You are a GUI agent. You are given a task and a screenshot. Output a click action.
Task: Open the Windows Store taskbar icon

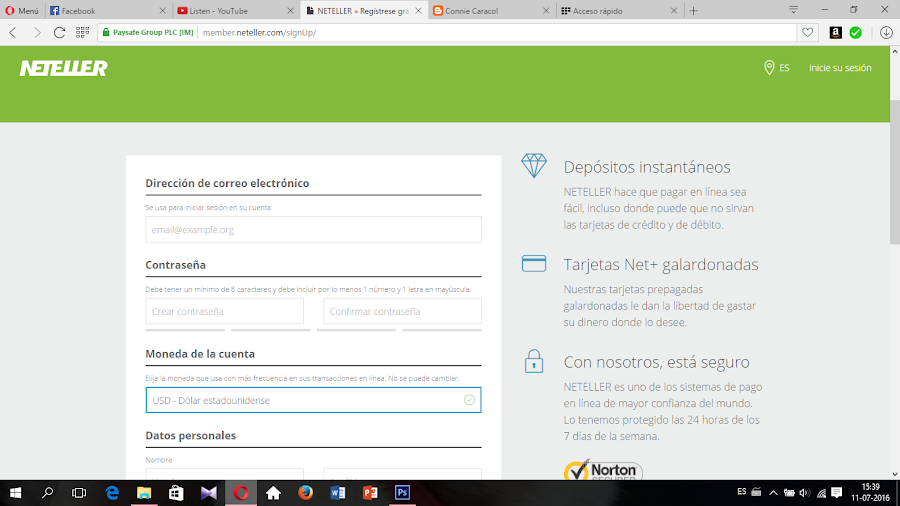click(x=176, y=493)
